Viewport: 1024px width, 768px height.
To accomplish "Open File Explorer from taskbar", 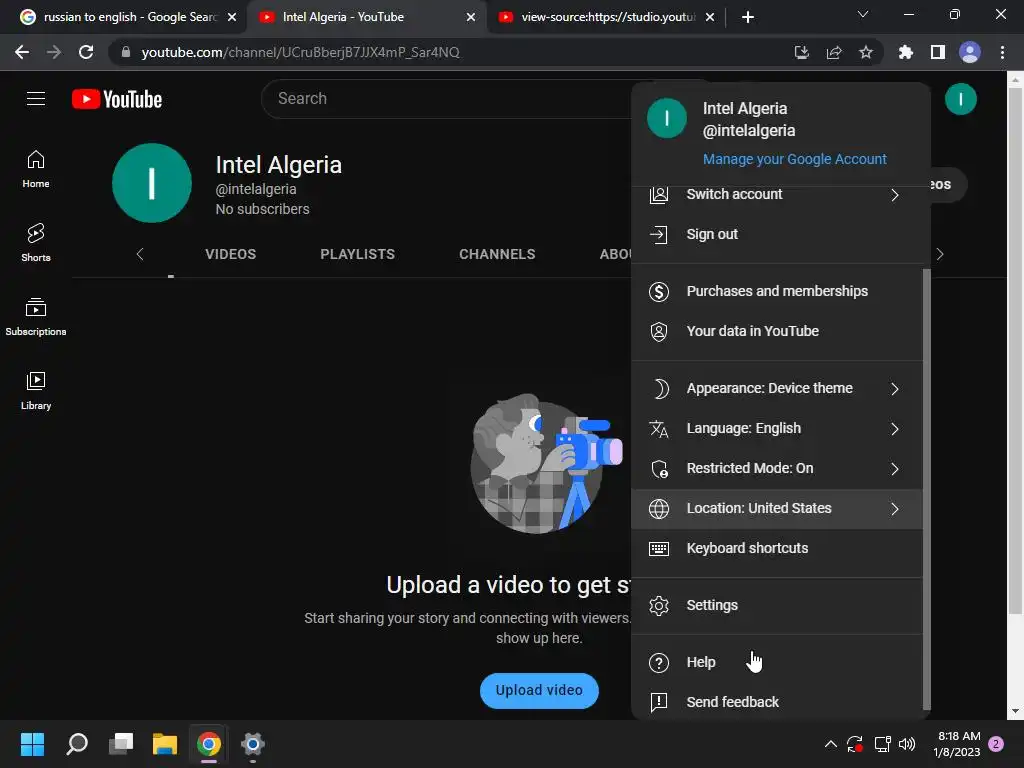I will pyautogui.click(x=165, y=744).
